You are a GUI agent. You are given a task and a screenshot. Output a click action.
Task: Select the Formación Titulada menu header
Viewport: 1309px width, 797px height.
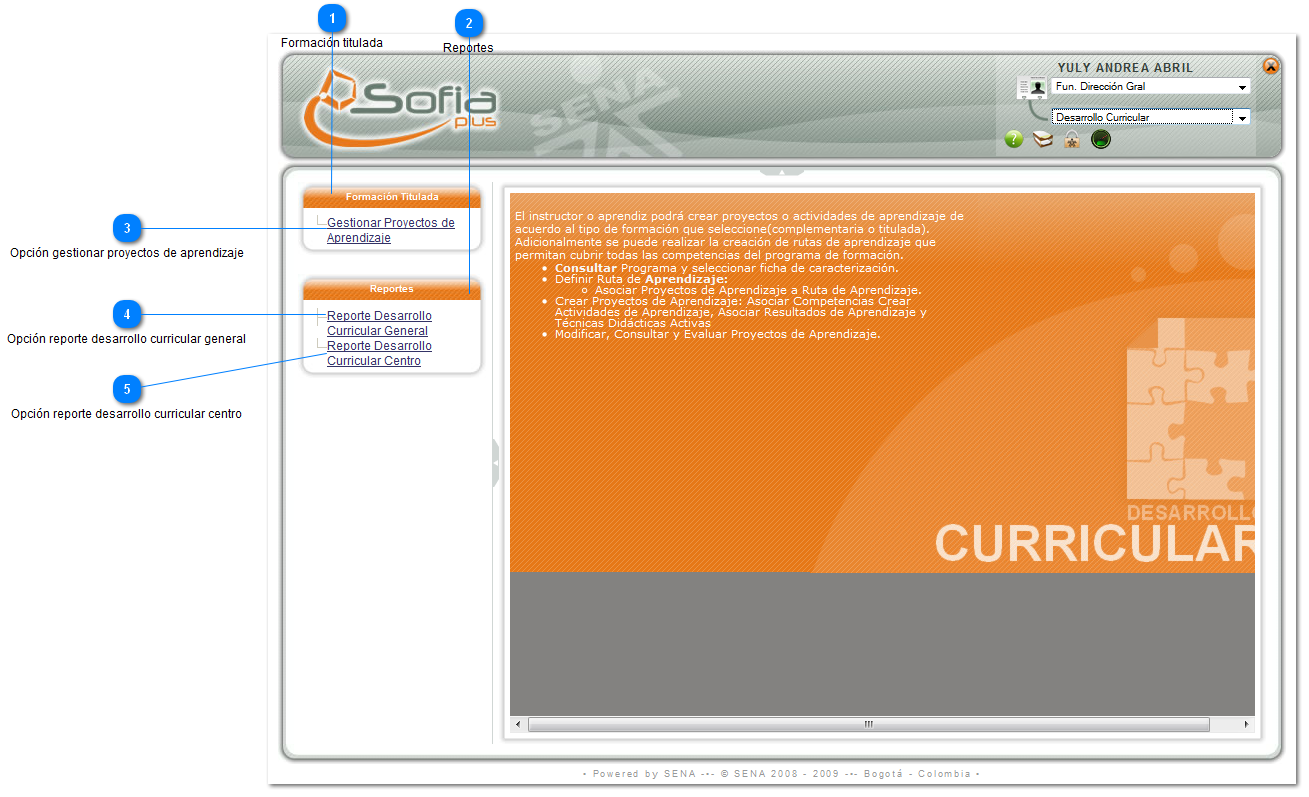point(392,197)
